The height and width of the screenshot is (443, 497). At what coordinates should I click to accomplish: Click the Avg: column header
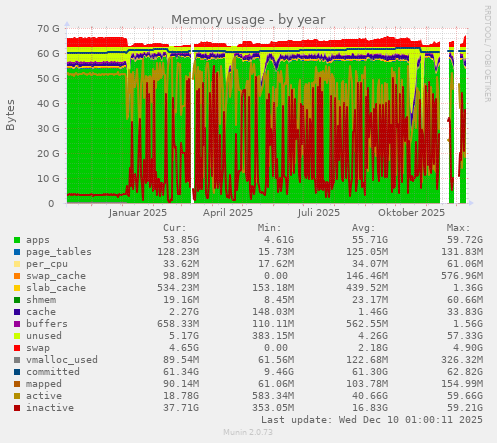click(x=364, y=228)
